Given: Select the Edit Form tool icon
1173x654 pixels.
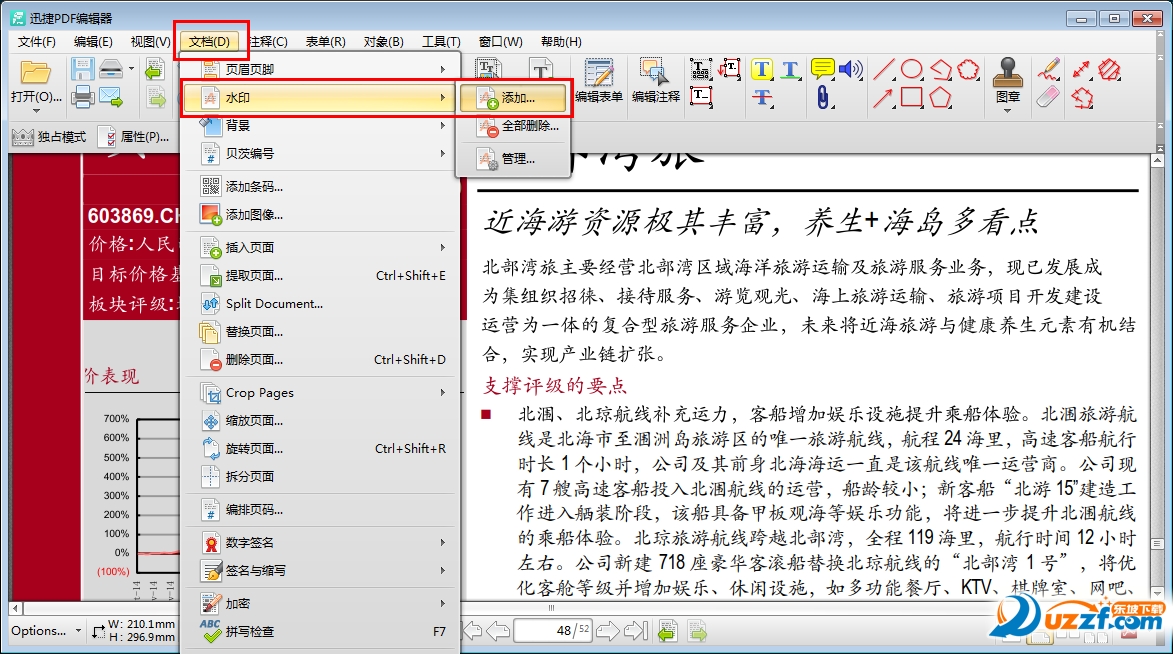Looking at the screenshot, I should (598, 73).
